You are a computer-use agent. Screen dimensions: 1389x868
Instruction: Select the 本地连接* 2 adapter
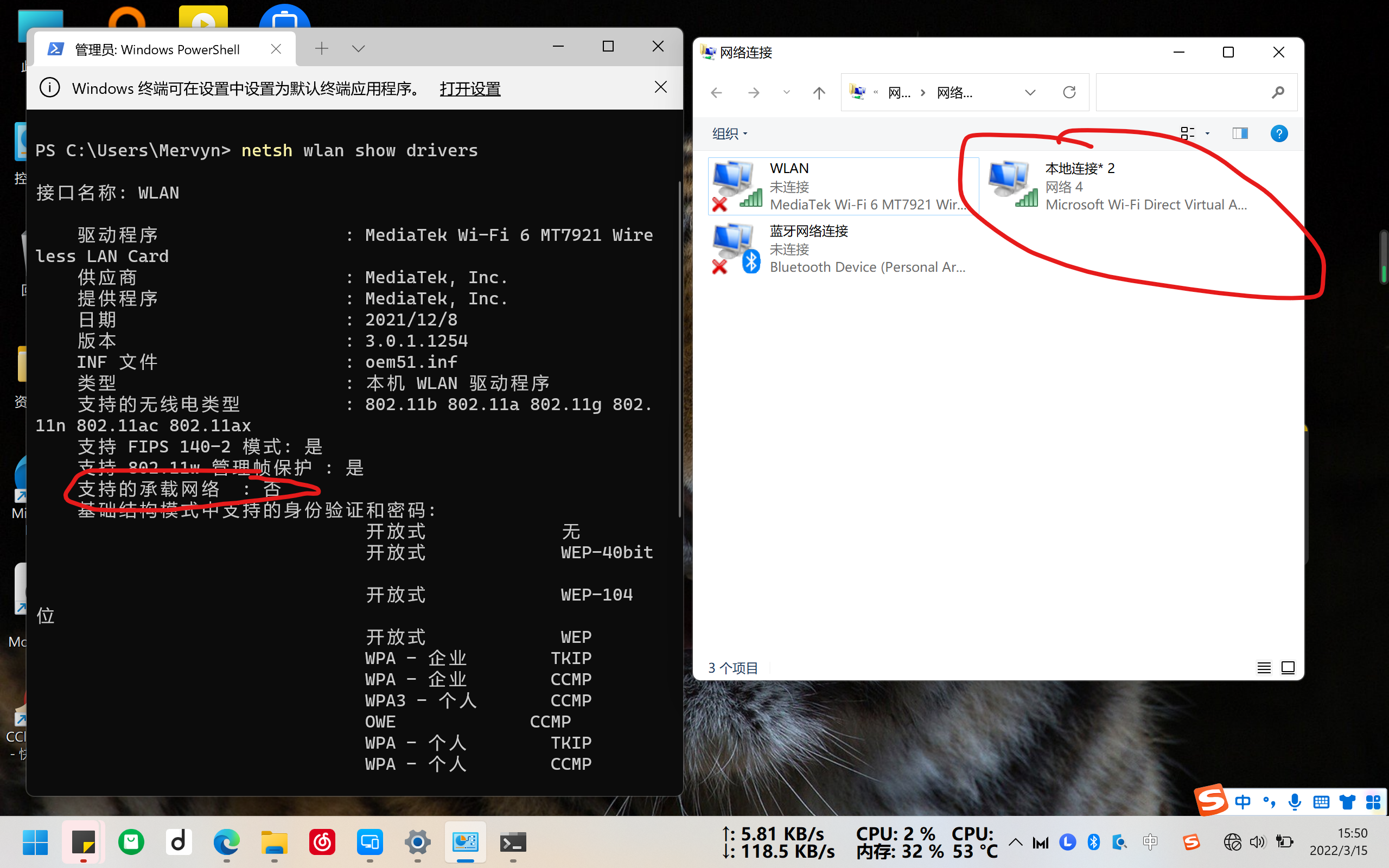[1119, 186]
